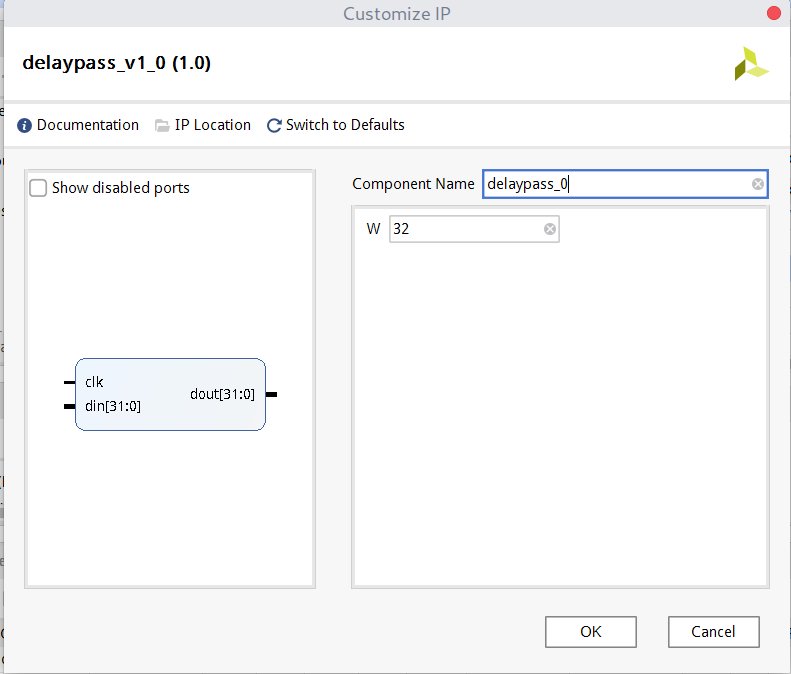Image resolution: width=791 pixels, height=674 pixels.
Task: Click the Cancel button
Action: (x=713, y=632)
